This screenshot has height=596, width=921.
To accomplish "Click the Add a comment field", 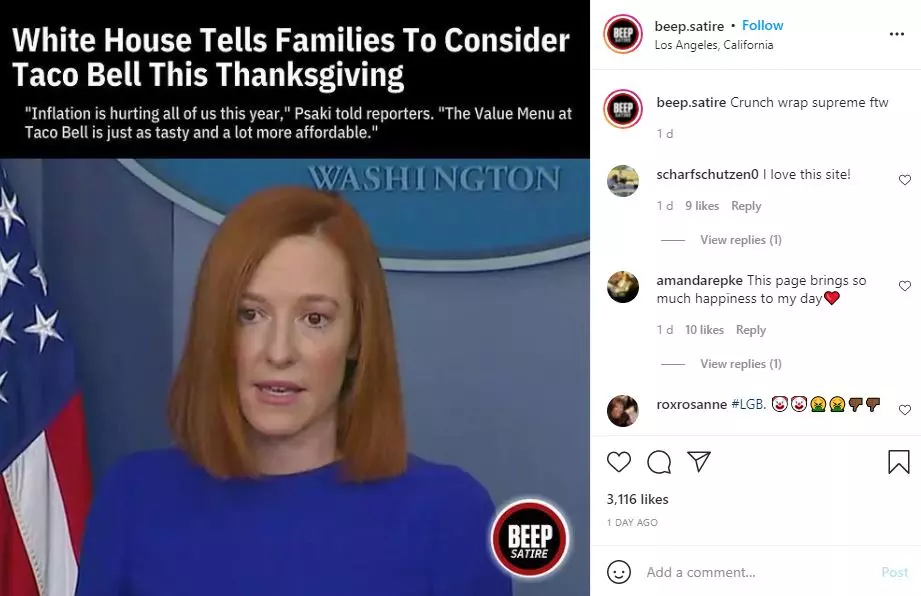I will [x=758, y=572].
